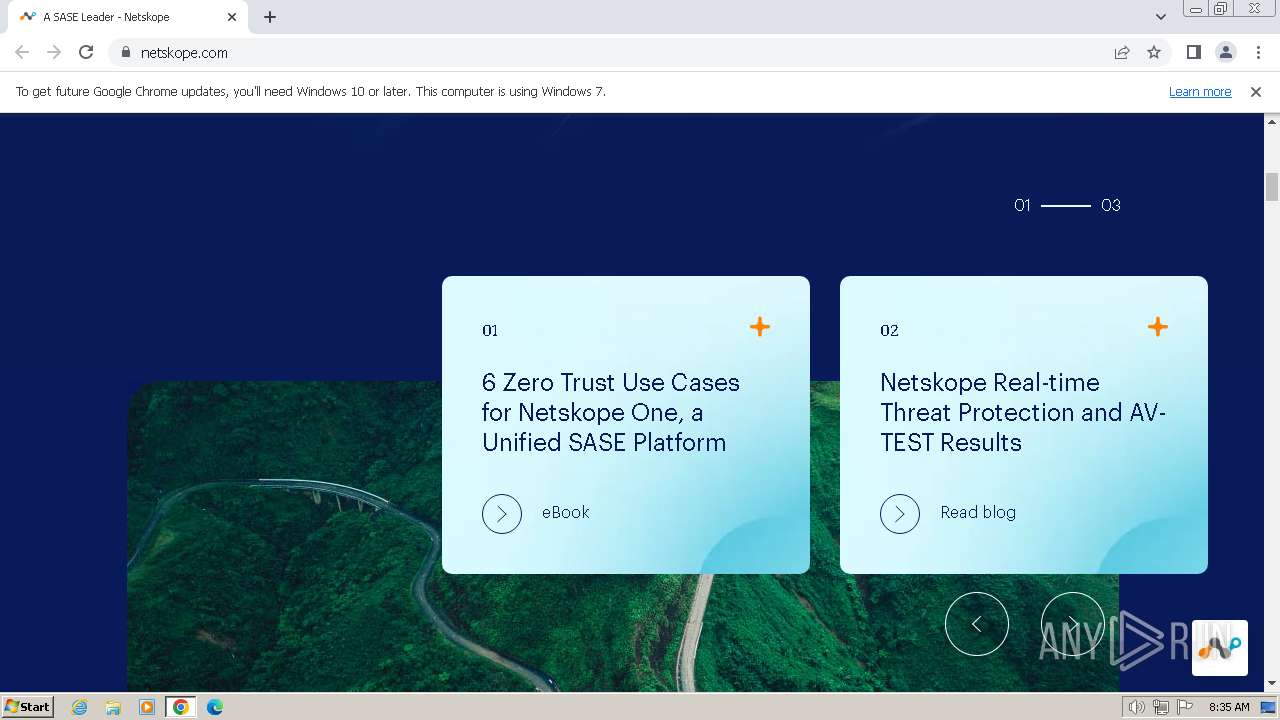Open a new tab with plus button
Image resolution: width=1280 pixels, height=720 pixels.
[270, 17]
